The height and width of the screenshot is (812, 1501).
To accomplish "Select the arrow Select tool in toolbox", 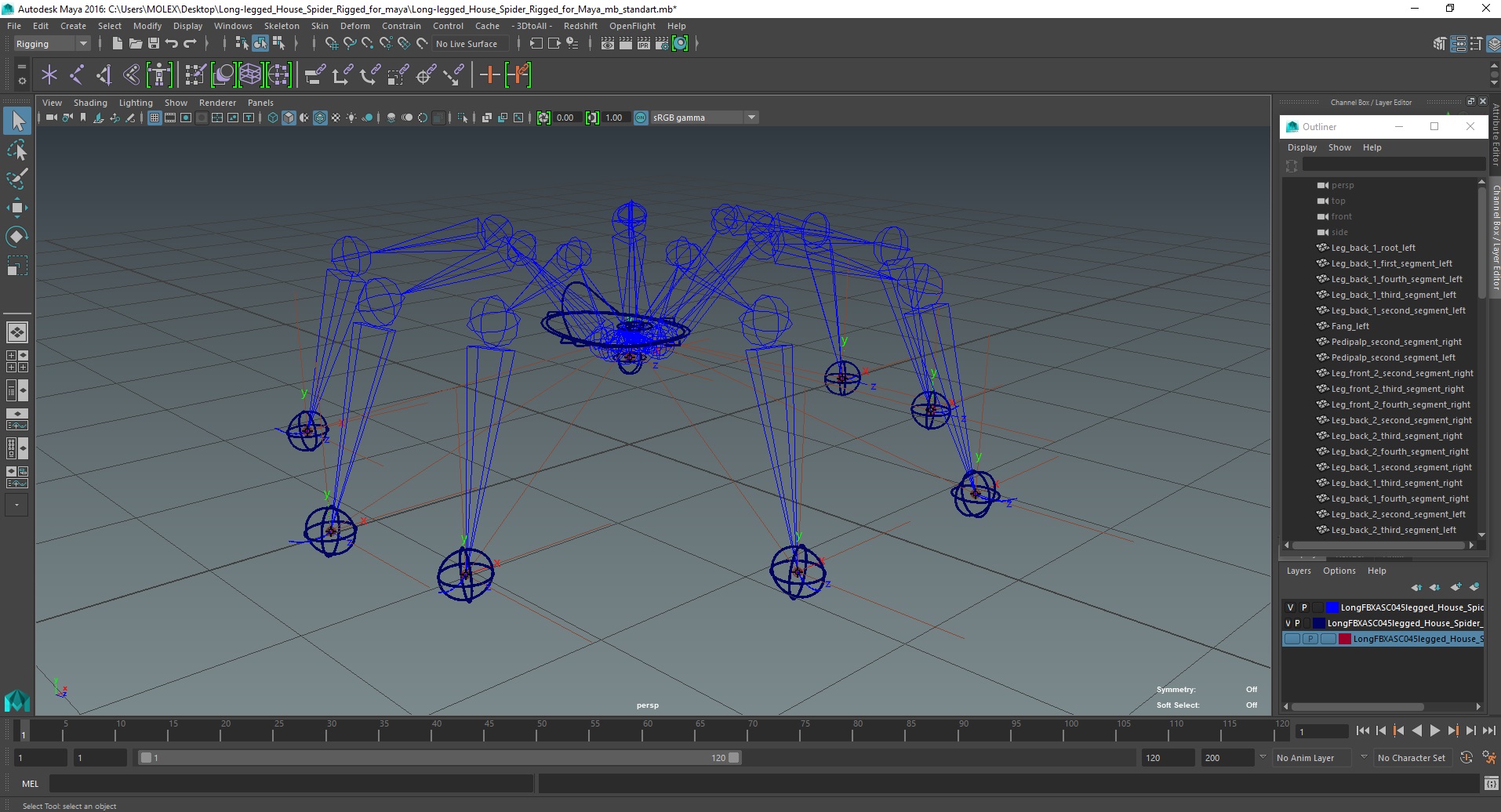I will [17, 121].
